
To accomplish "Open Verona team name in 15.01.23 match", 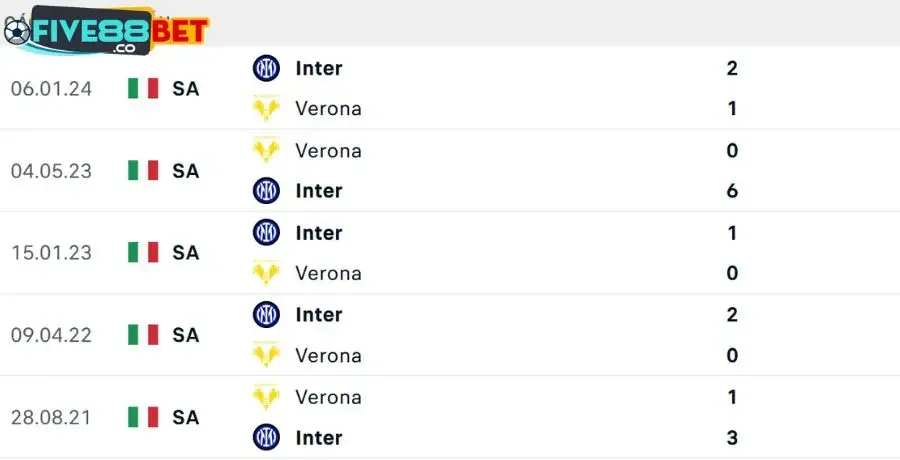I will point(328,273).
